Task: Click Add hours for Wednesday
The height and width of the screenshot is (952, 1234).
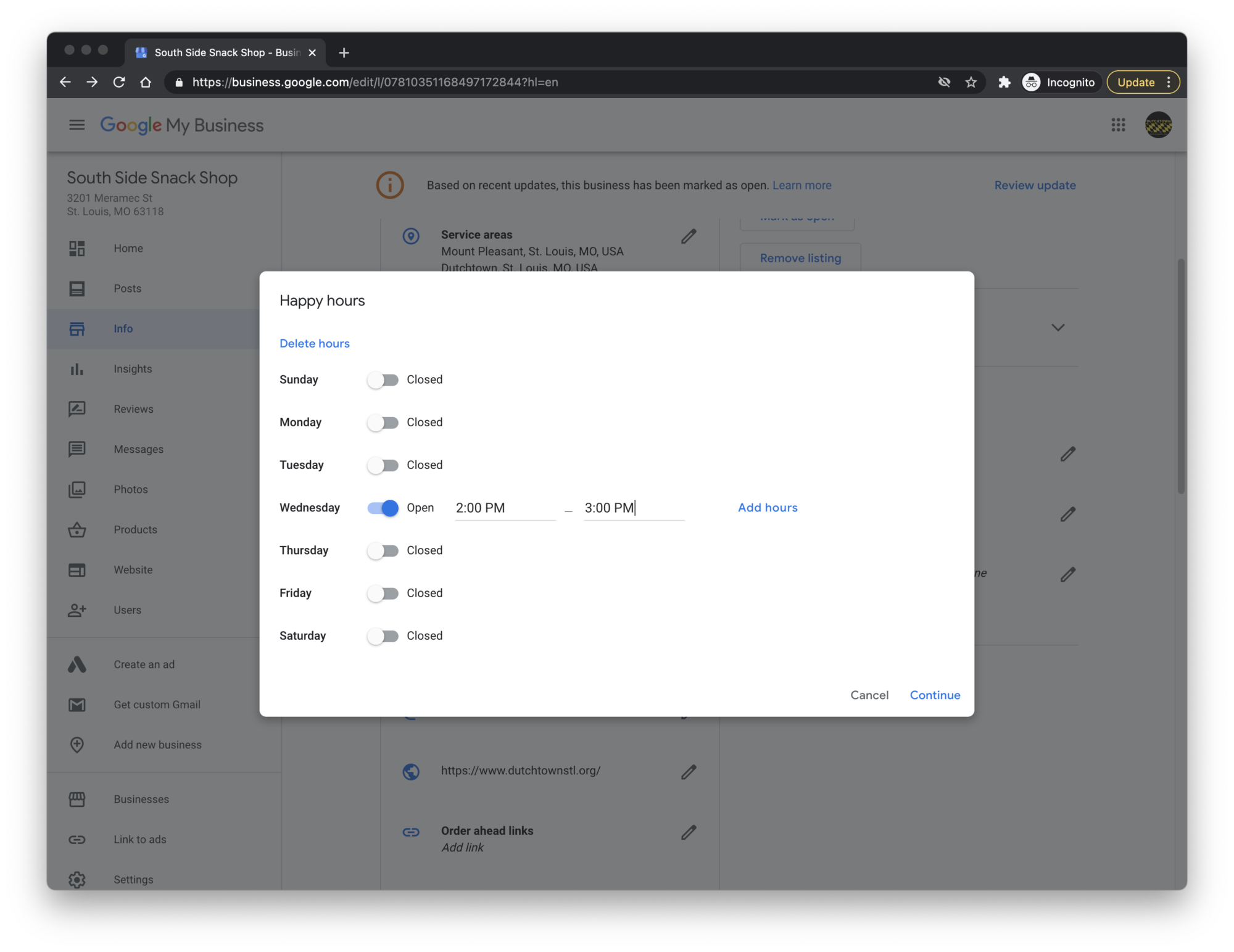Action: pyautogui.click(x=768, y=508)
